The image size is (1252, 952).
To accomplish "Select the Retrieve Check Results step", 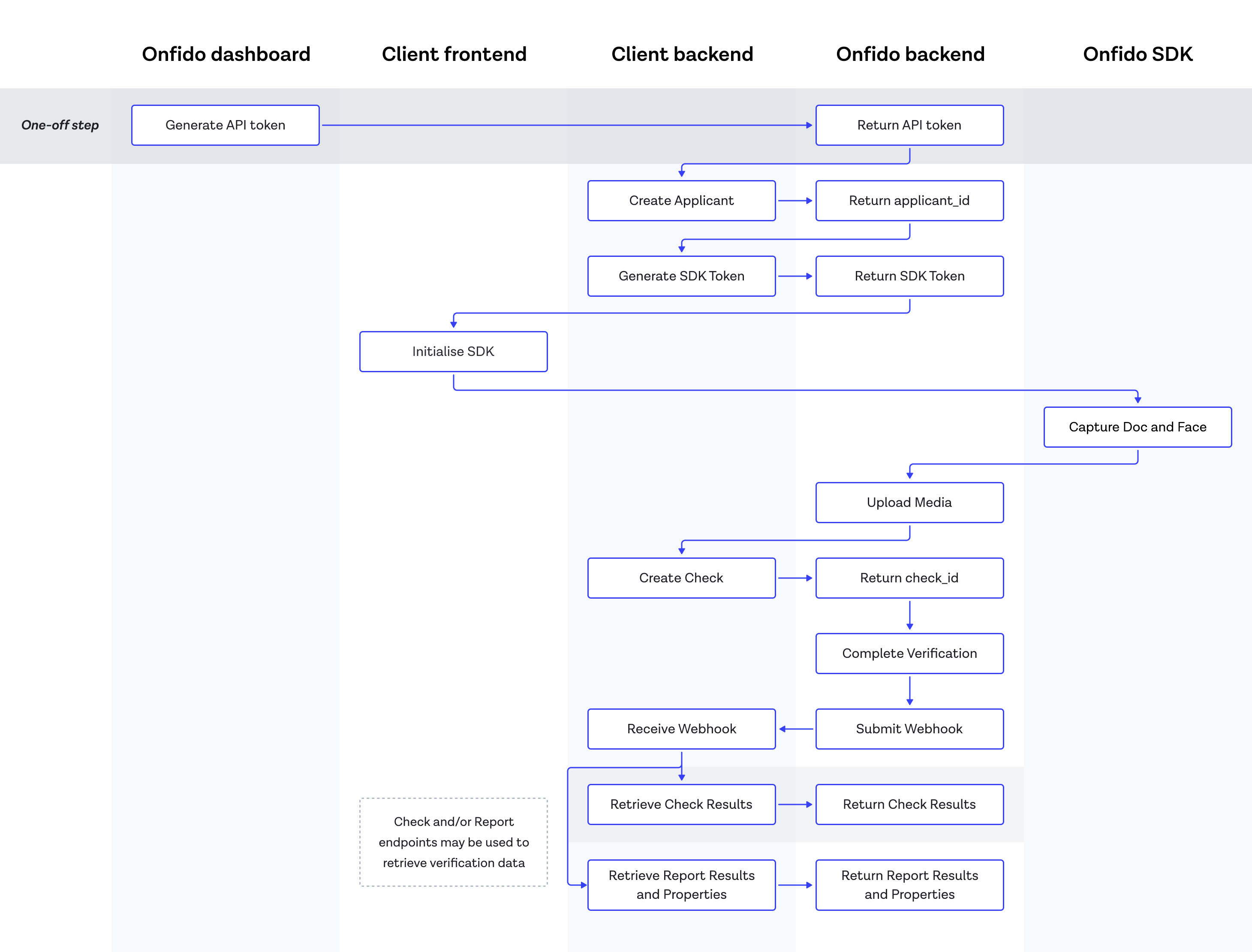I will (x=681, y=804).
